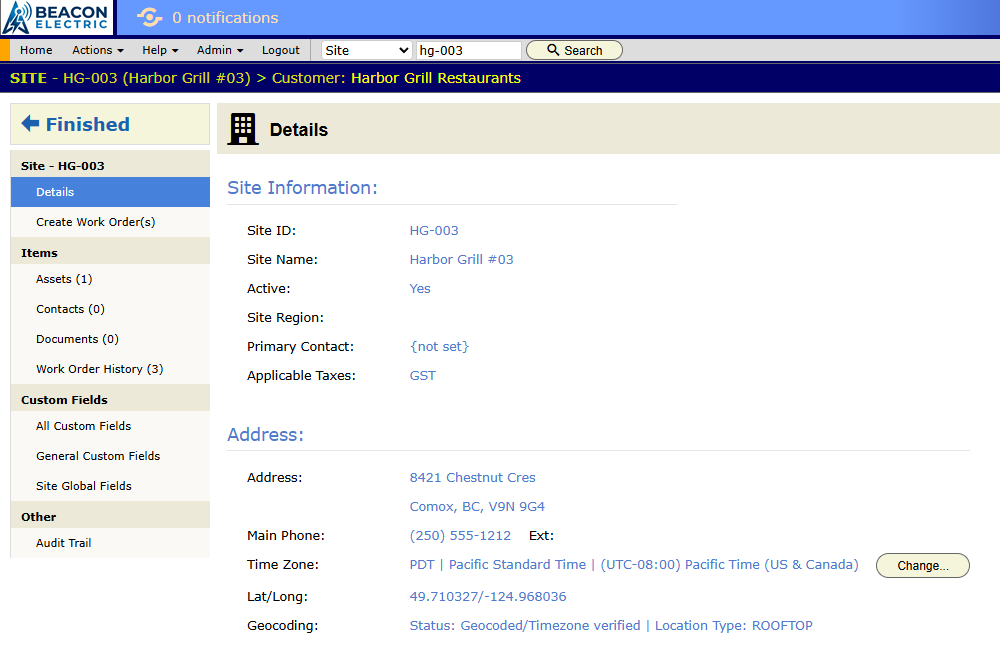This screenshot has width=1000, height=650.
Task: Expand the Actions menu
Action: click(98, 50)
